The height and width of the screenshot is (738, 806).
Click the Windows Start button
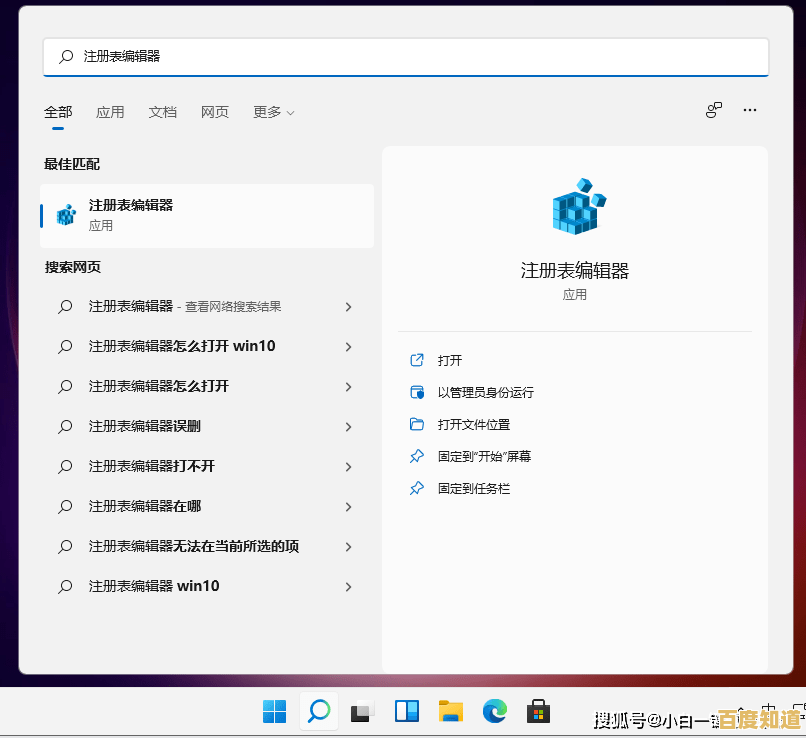pos(273,712)
